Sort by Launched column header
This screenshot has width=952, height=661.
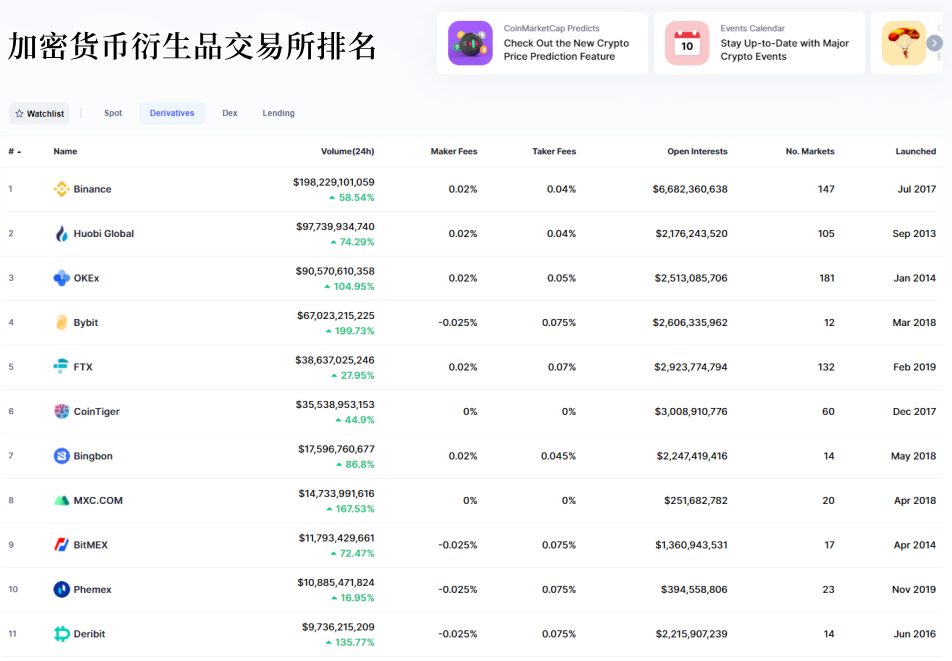(x=916, y=151)
